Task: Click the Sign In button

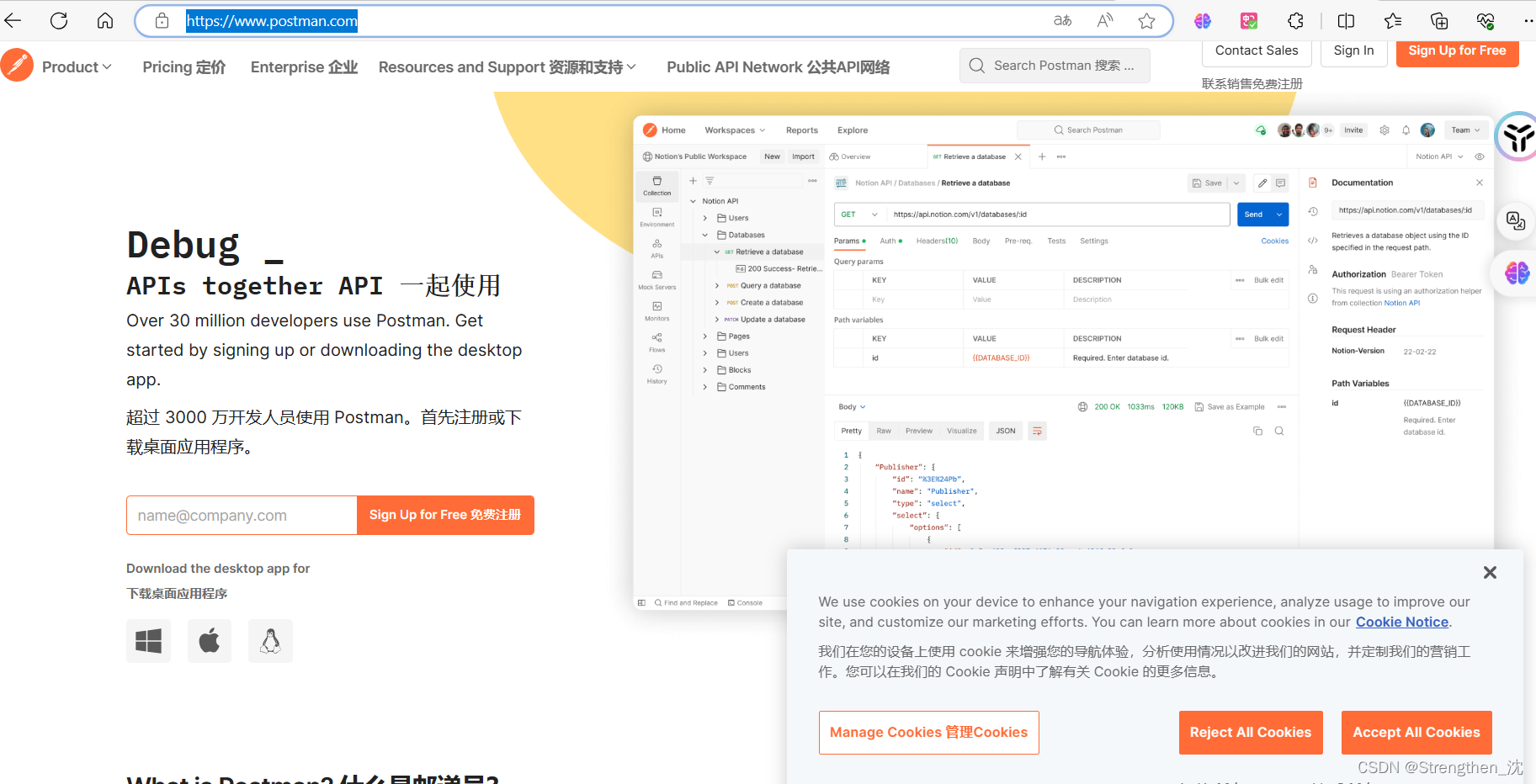Action: (1353, 51)
